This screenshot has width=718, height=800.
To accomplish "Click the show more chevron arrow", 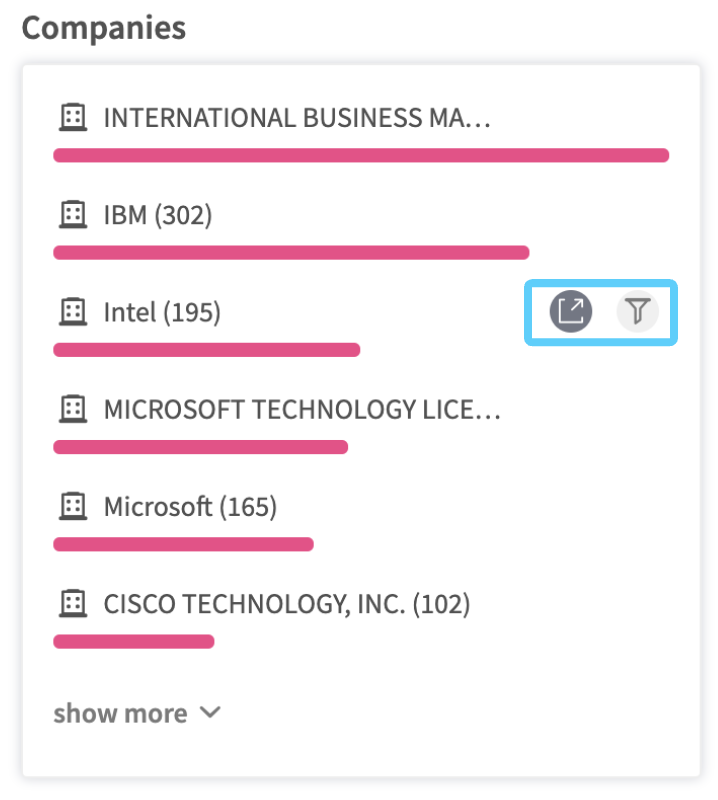I will 210,713.
